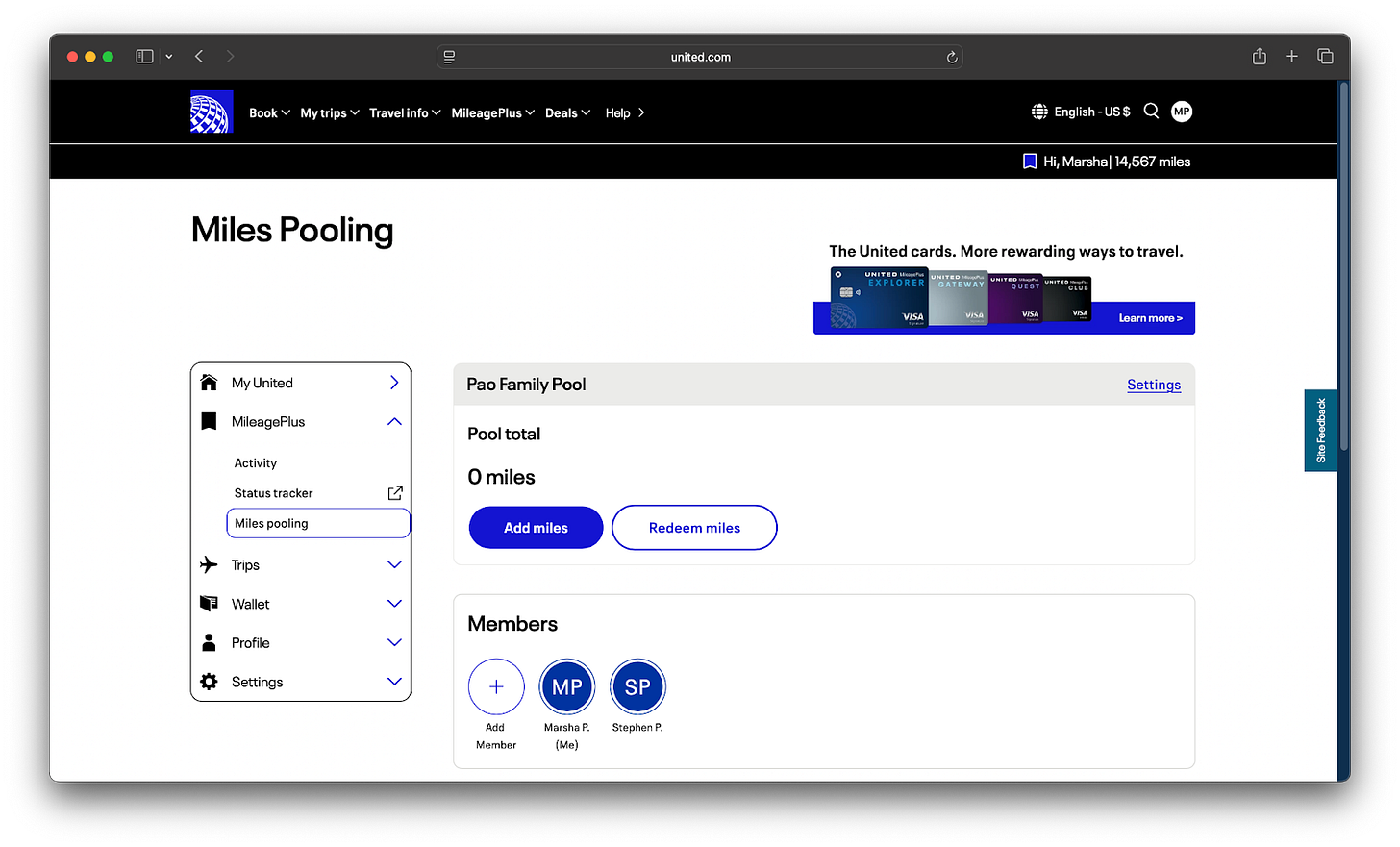Expand the Wallet sidebar section chevron
The height and width of the screenshot is (847, 1400).
(394, 604)
